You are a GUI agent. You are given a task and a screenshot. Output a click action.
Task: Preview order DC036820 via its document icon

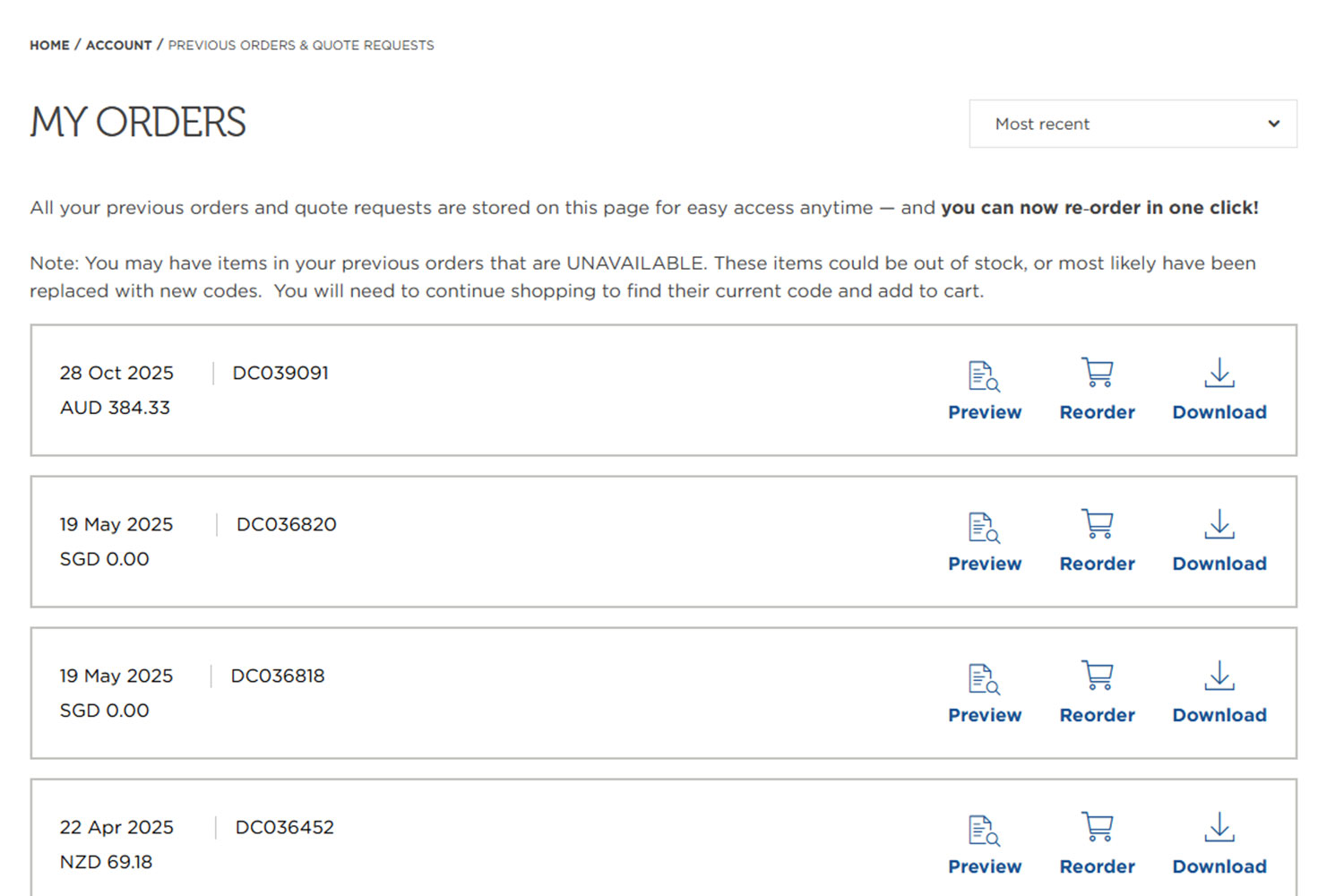pyautogui.click(x=984, y=527)
